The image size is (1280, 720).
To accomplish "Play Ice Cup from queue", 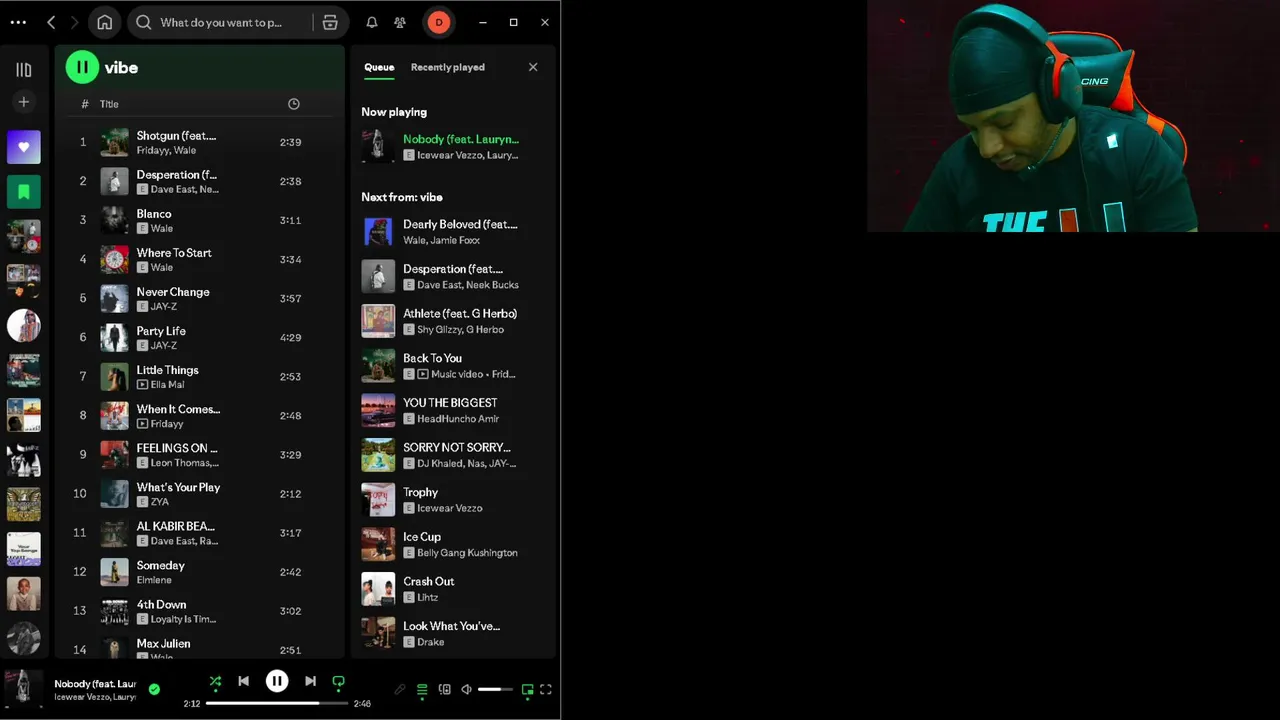I will coord(452,544).
